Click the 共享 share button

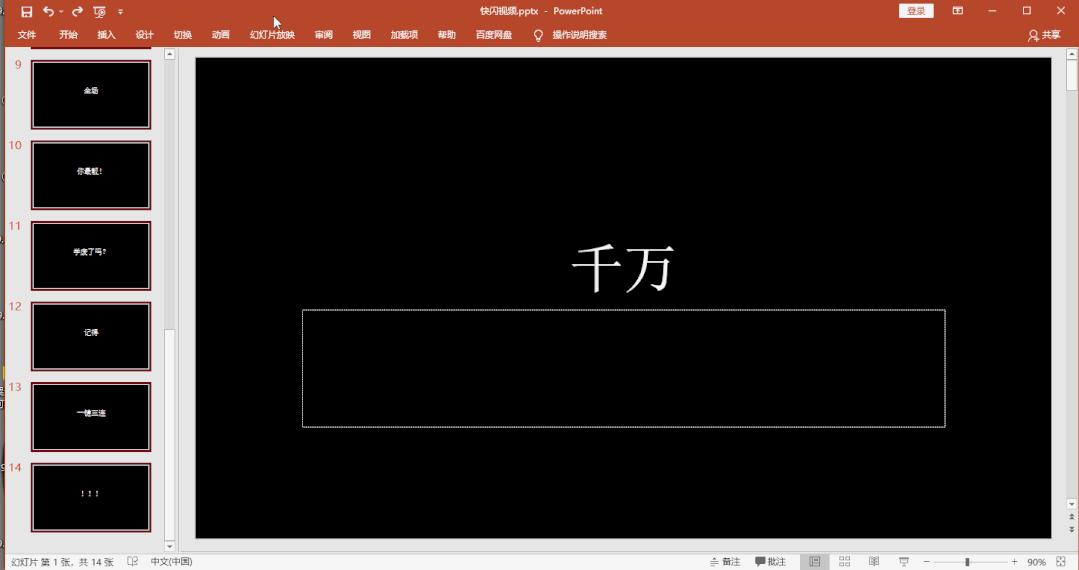tap(1044, 35)
